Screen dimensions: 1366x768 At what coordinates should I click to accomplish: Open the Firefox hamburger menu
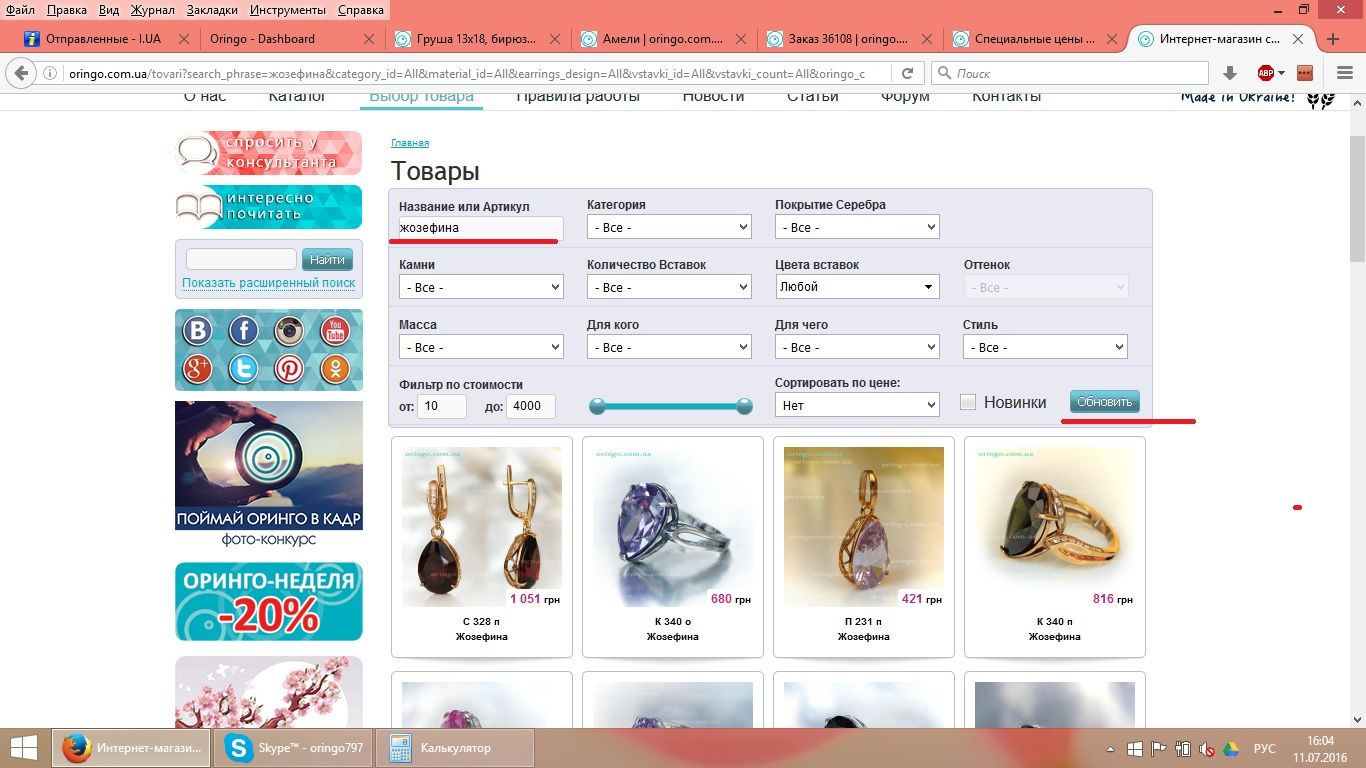[x=1345, y=73]
